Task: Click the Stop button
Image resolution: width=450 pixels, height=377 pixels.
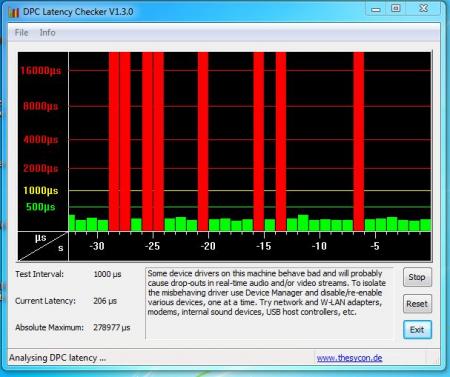Action: tap(417, 277)
